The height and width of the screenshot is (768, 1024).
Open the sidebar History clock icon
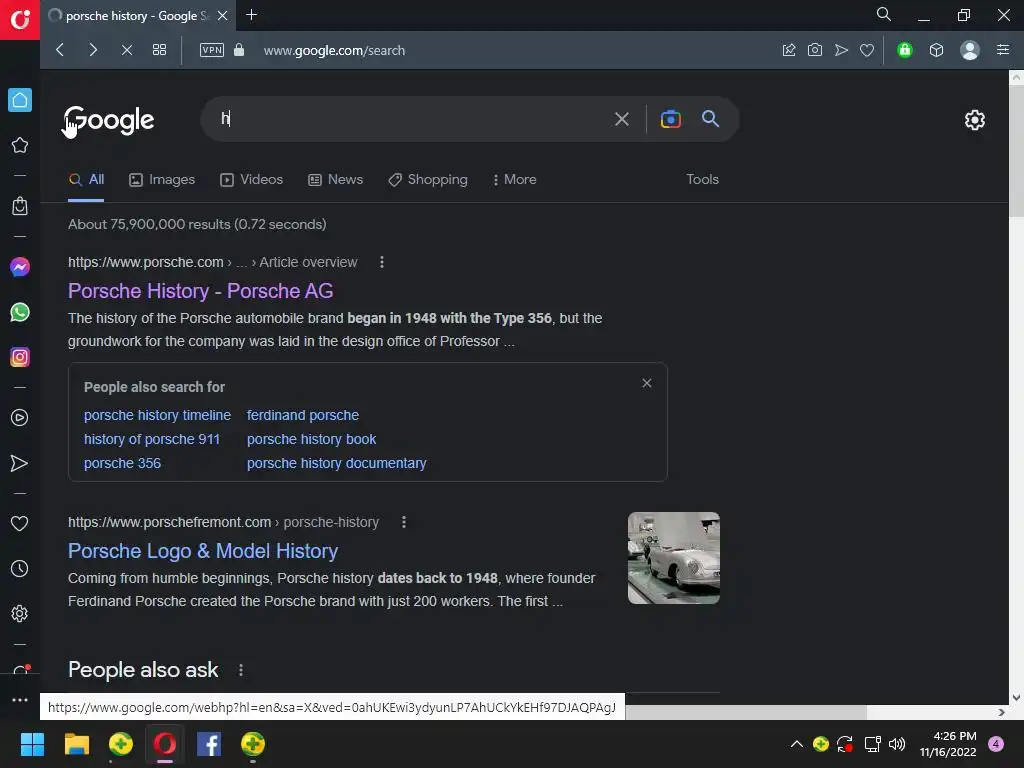pyautogui.click(x=20, y=569)
